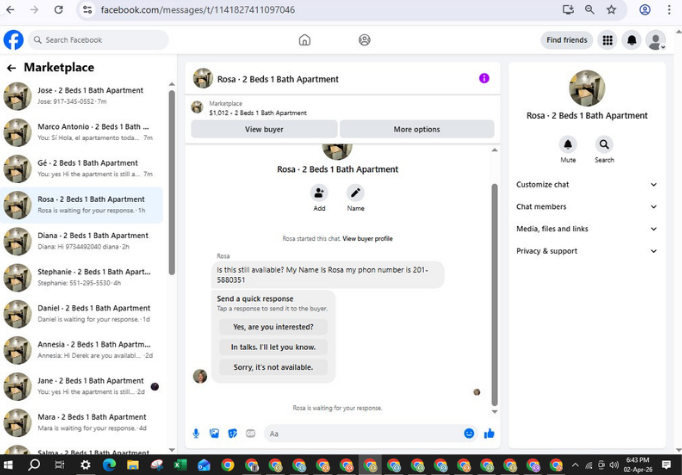The height and width of the screenshot is (475, 682).
Task: Send quick reply 'Sorry, it's not available.'
Action: (273, 367)
